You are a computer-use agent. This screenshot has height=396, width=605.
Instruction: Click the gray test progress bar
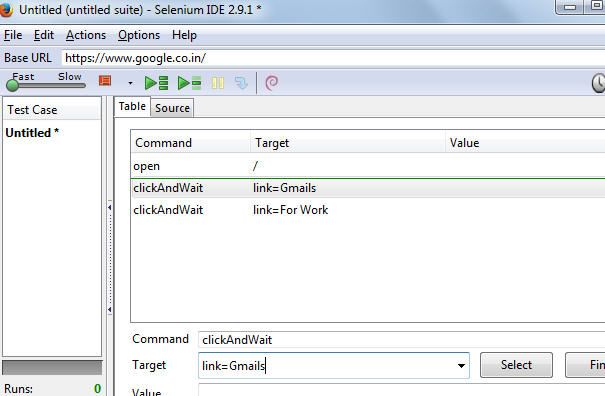(52, 367)
